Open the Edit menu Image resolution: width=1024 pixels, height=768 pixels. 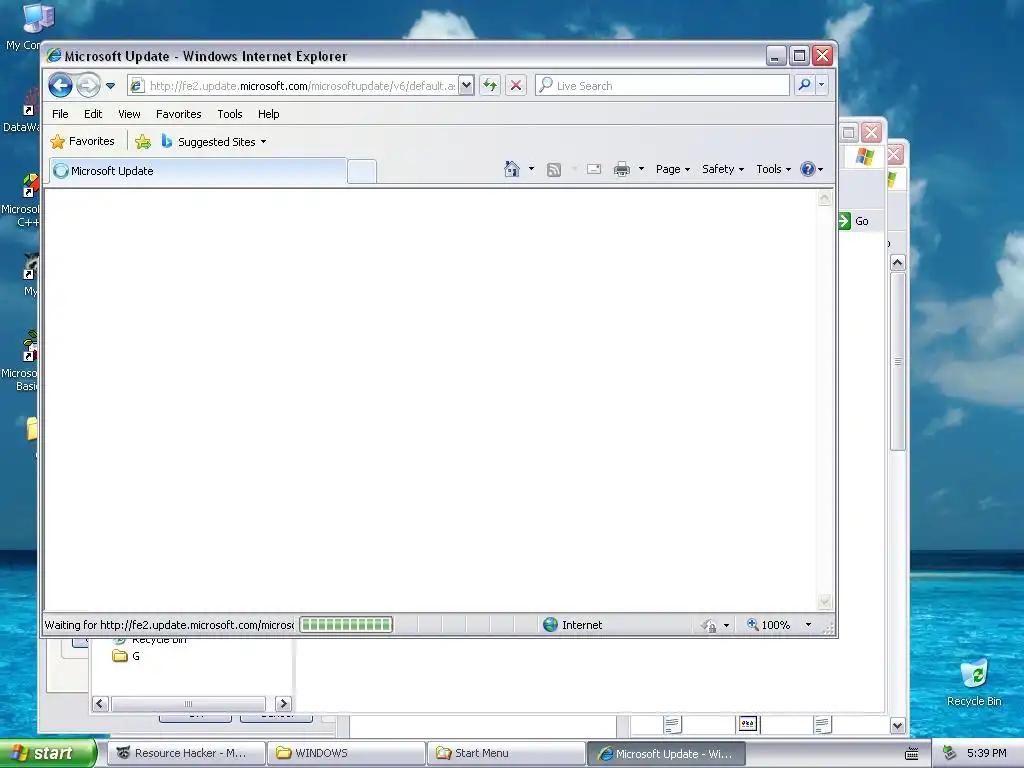point(93,114)
